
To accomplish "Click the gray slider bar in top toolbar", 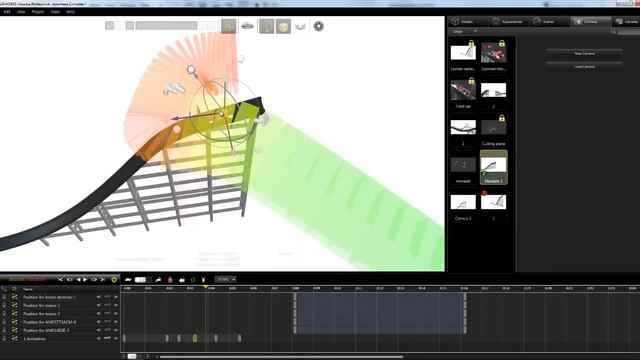I will click(x=166, y=26).
